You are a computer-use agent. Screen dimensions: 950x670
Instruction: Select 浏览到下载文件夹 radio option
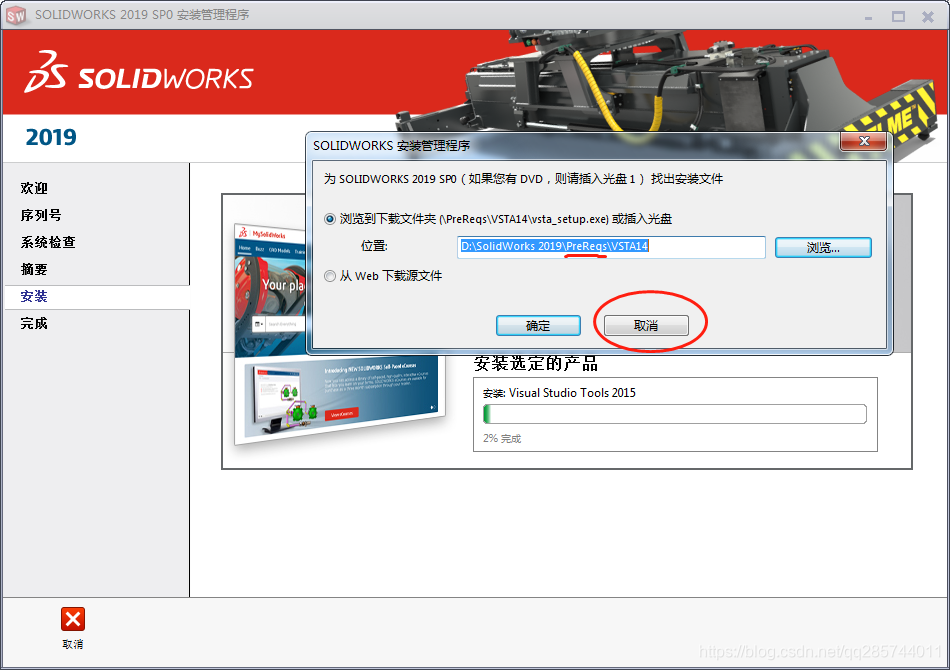tap(330, 219)
